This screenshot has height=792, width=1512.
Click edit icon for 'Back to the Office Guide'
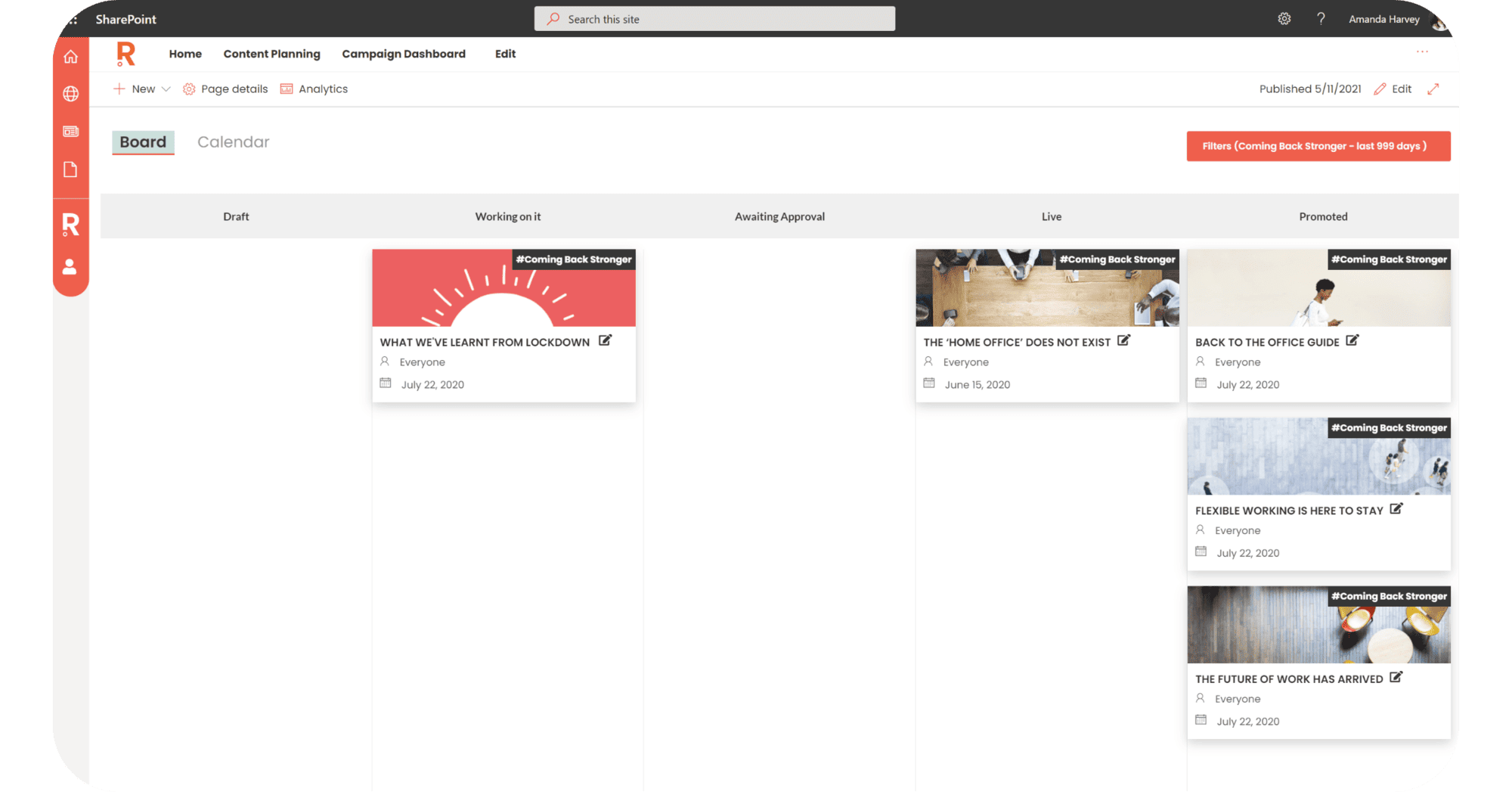1352,340
